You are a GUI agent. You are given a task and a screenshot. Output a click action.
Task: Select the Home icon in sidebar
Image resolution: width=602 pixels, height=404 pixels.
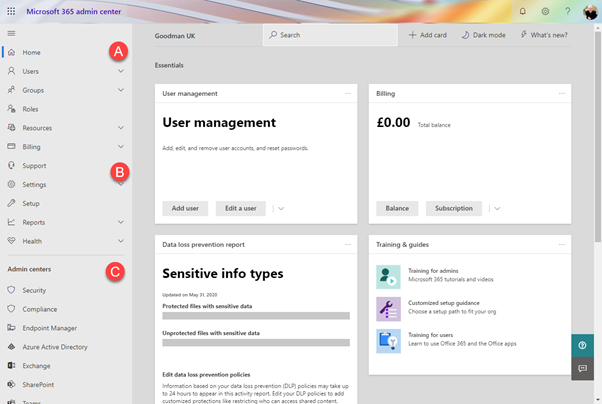[x=12, y=52]
